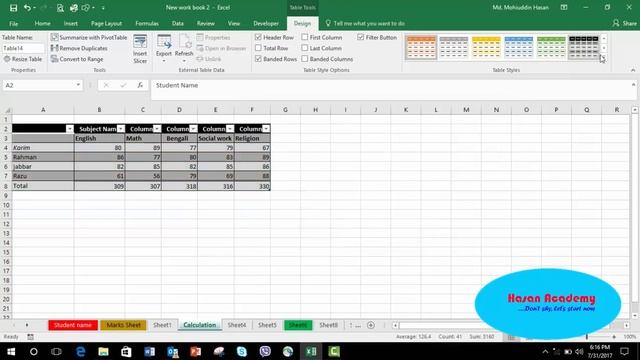Open the column F filter dropdown

tap(266, 129)
